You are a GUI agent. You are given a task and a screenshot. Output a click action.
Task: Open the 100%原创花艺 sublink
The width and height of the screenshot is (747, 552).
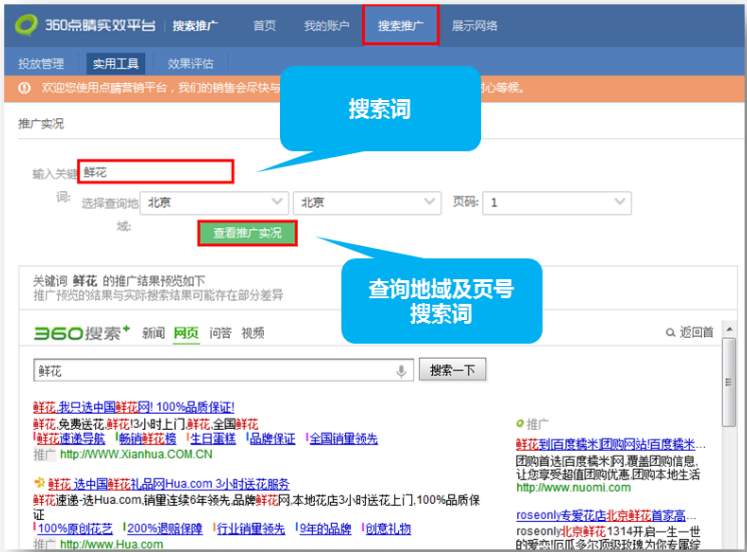coord(75,529)
